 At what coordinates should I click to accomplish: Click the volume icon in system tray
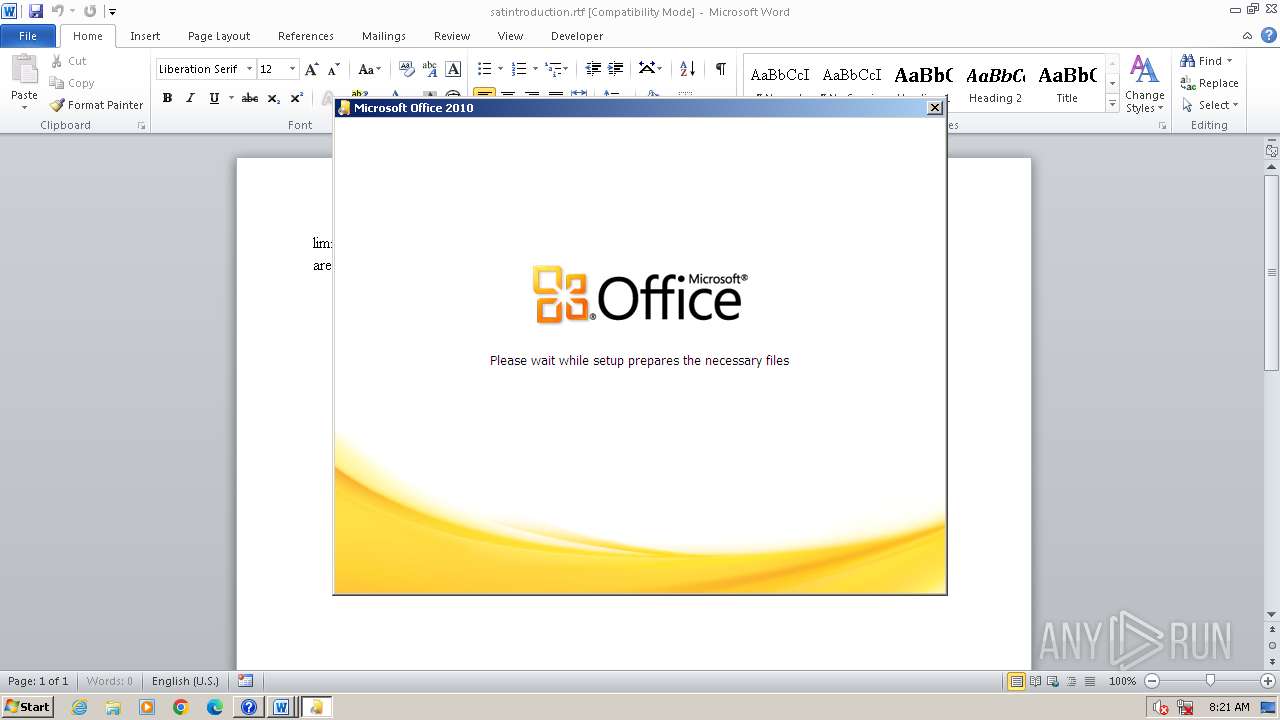click(x=1161, y=707)
